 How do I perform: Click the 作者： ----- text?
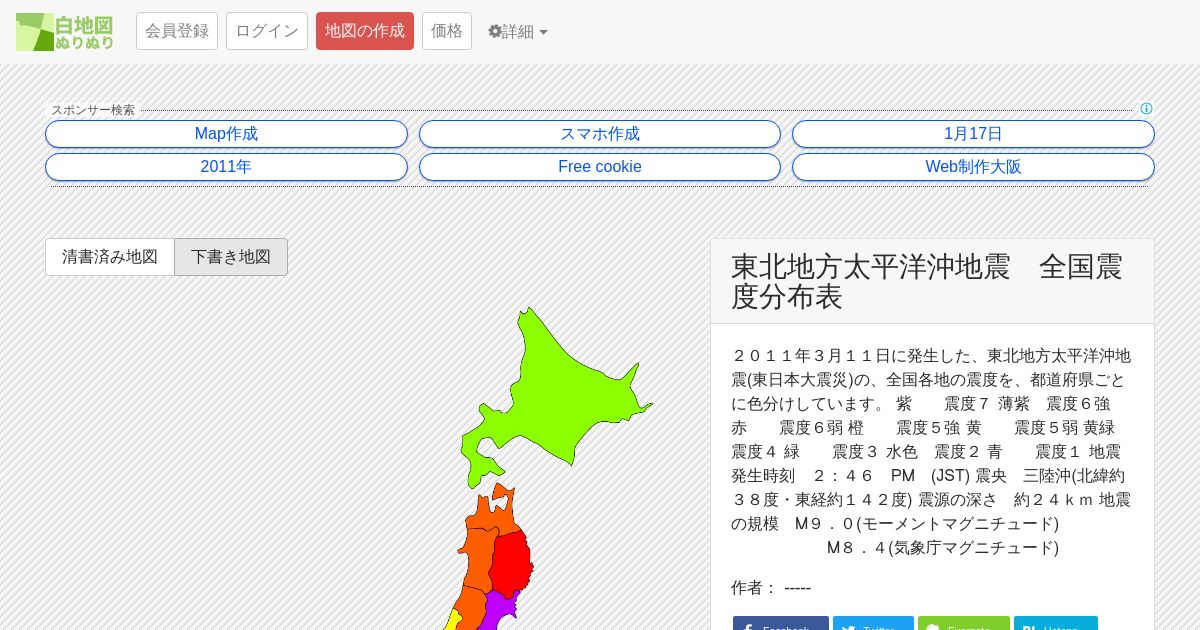click(x=771, y=588)
